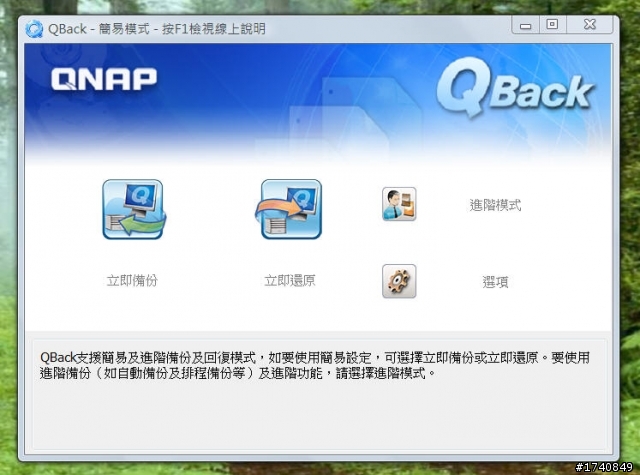
Task: Click the 立即備份 backup-now icon
Action: click(134, 209)
